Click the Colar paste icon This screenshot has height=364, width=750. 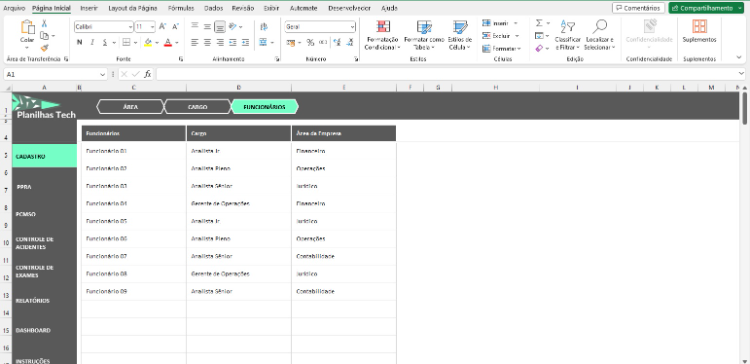(x=27, y=27)
